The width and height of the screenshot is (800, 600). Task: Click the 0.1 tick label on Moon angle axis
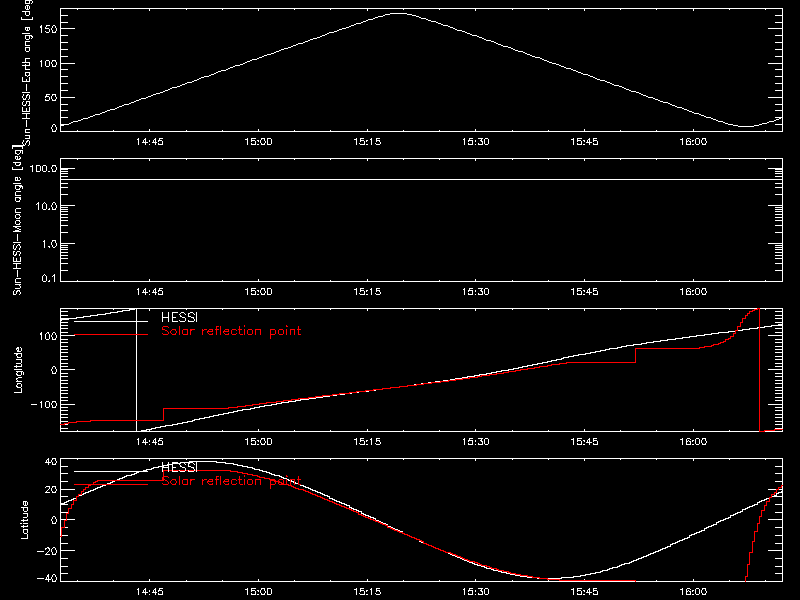[x=49, y=279]
